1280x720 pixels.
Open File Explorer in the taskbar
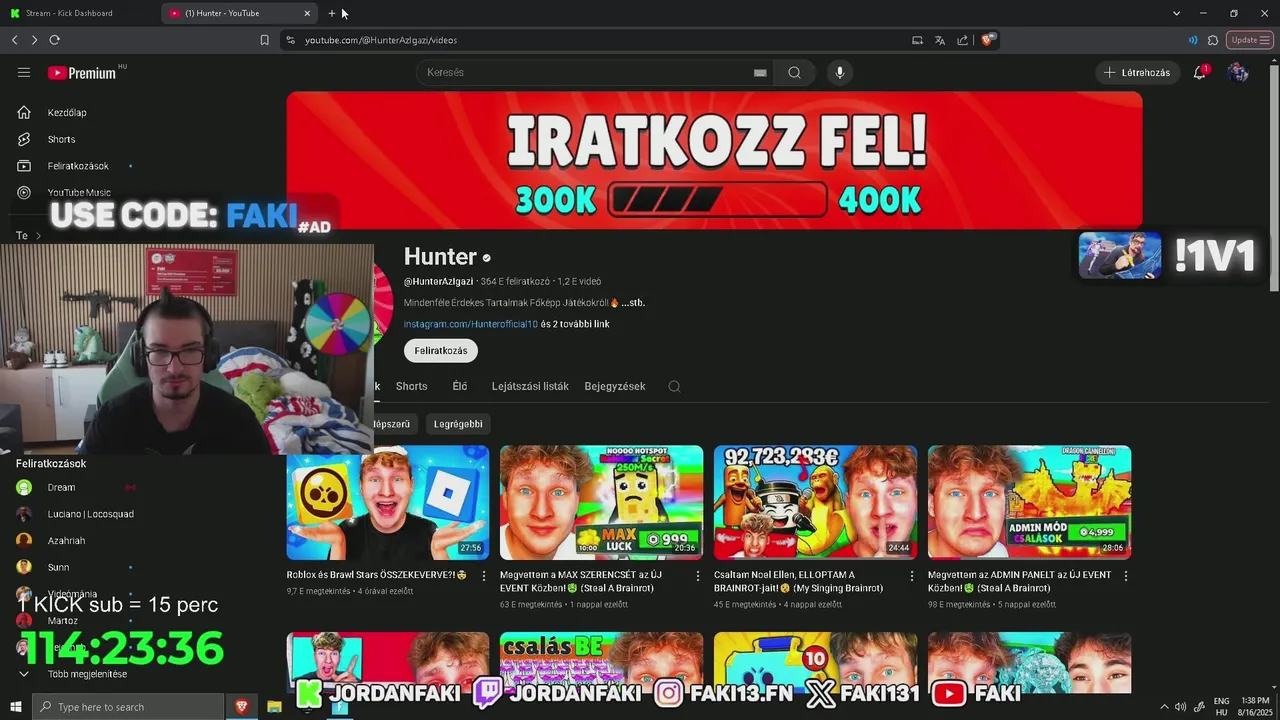pos(274,707)
